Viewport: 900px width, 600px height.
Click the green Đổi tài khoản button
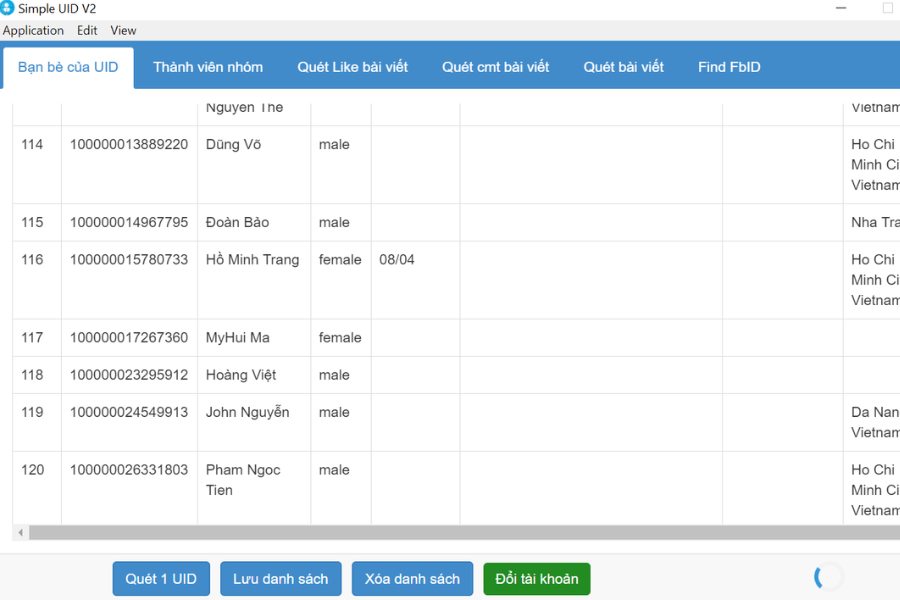536,579
